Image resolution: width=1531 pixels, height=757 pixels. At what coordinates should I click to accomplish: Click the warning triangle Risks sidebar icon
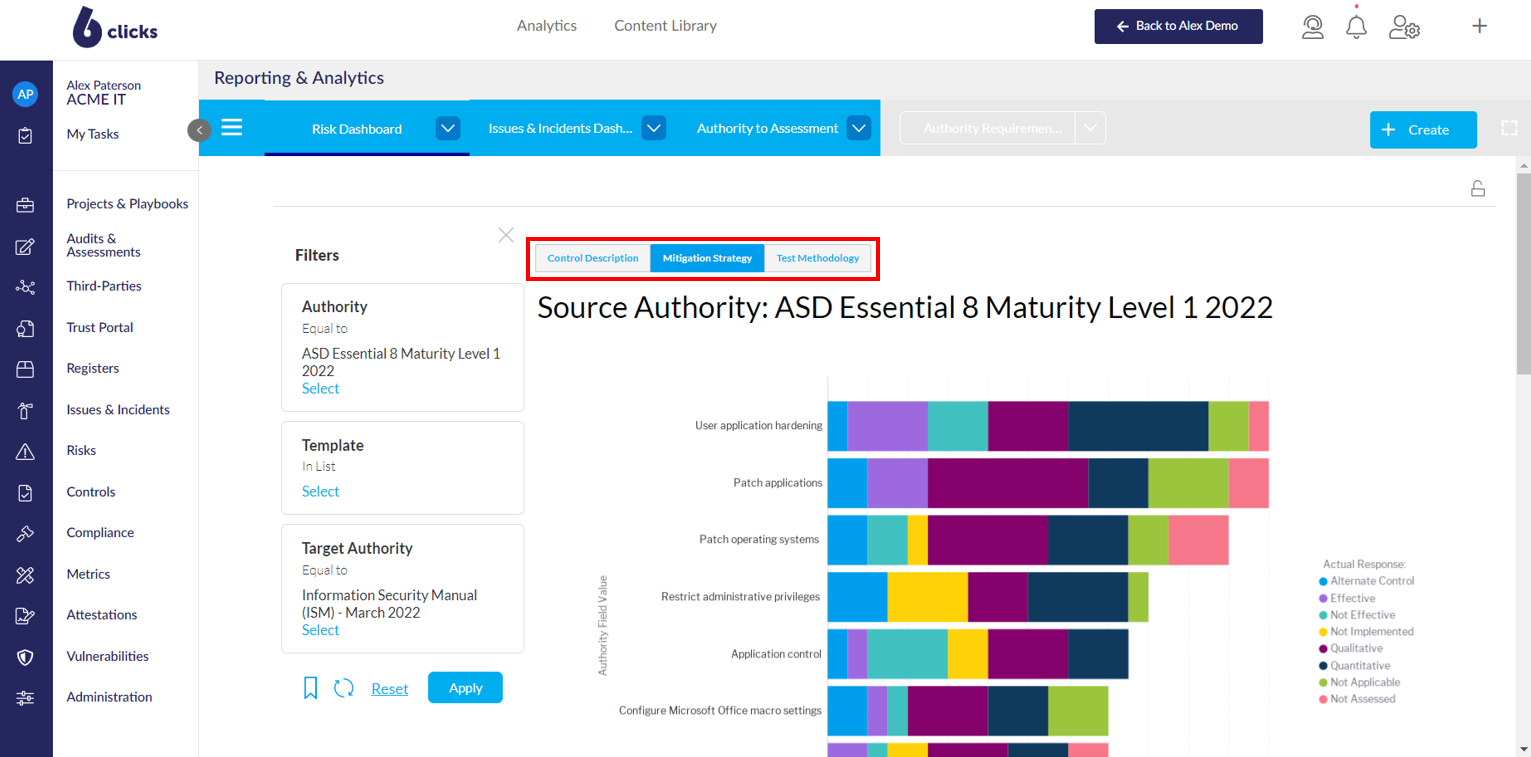tap(25, 450)
